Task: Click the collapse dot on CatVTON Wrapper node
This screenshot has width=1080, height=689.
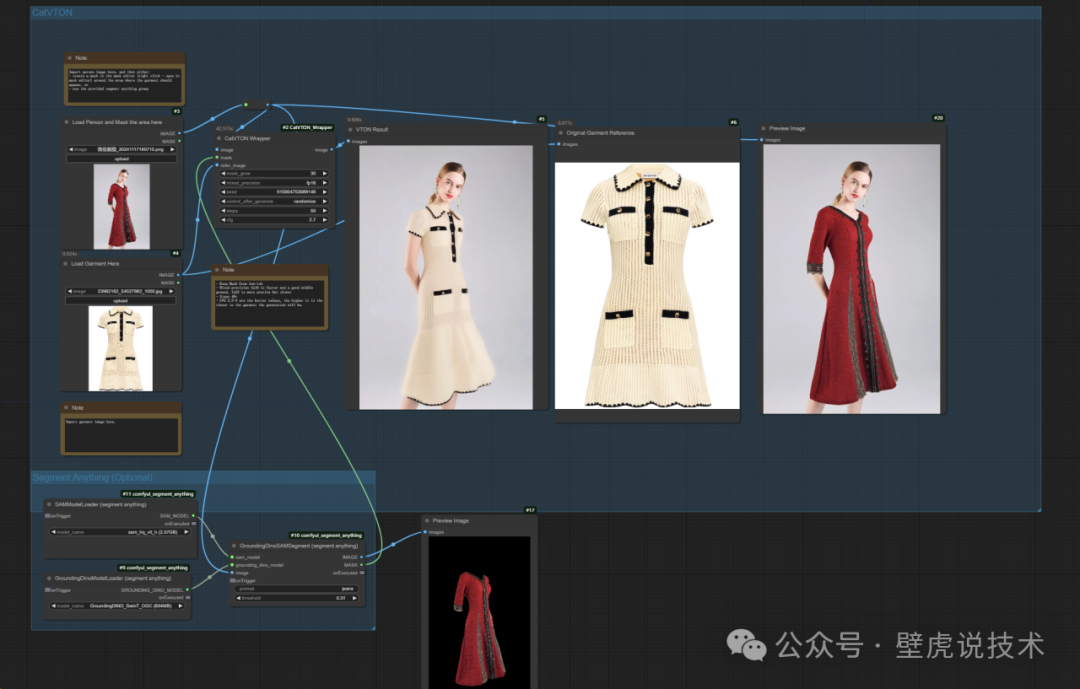Action: (218, 139)
